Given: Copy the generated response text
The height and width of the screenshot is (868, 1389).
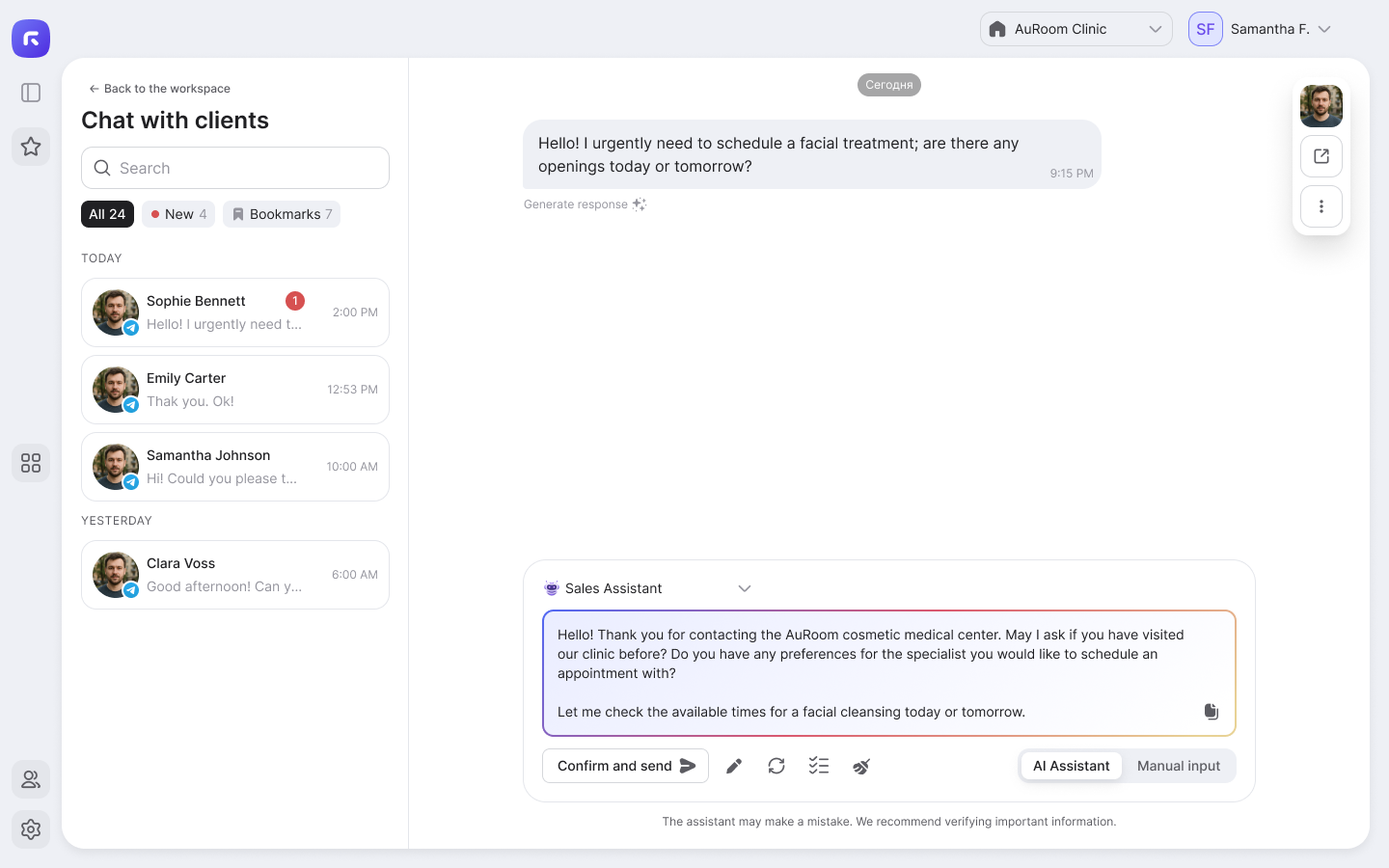Looking at the screenshot, I should (x=1212, y=712).
